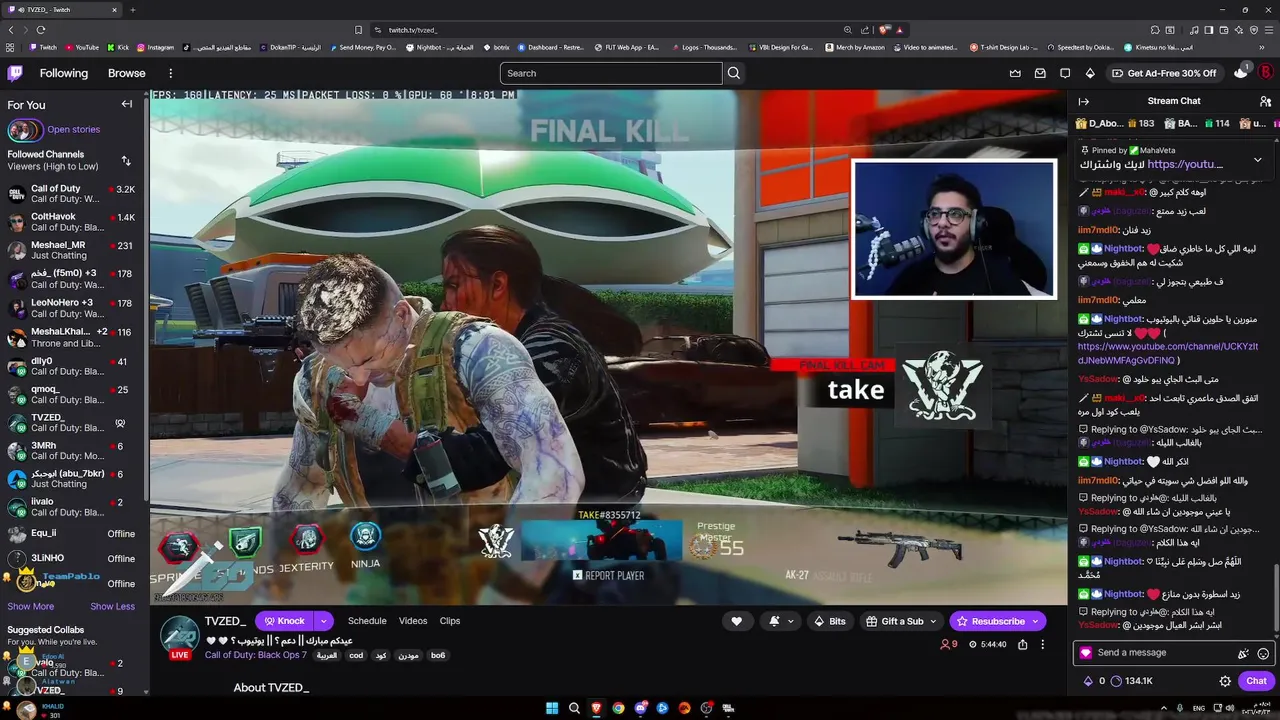Viewport: 1280px width, 720px height.
Task: Open chat settings gear icon
Action: [x=1225, y=681]
